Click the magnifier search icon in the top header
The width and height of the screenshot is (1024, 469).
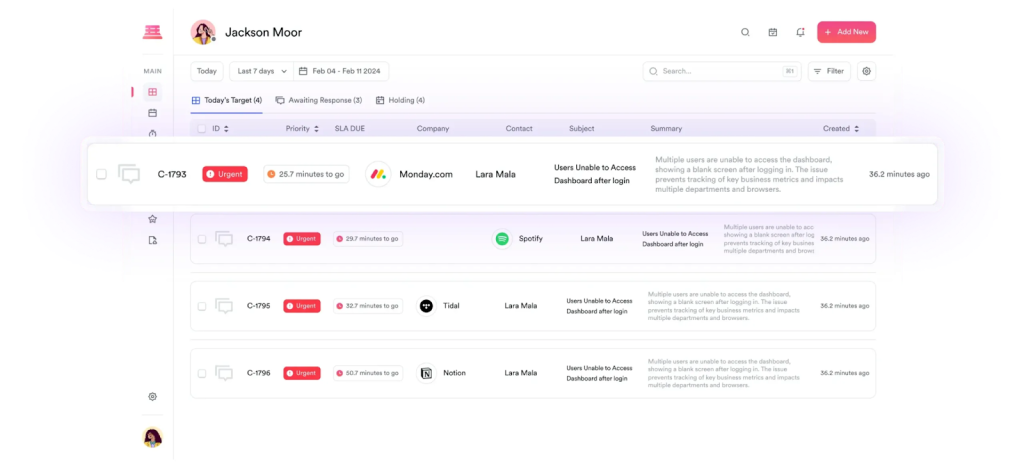pyautogui.click(x=745, y=32)
